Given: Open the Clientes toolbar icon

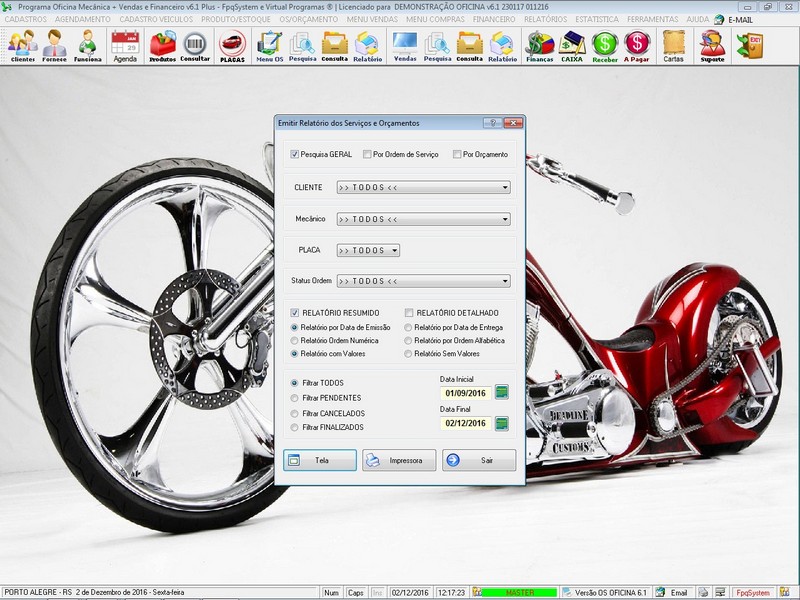Looking at the screenshot, I should pos(22,46).
